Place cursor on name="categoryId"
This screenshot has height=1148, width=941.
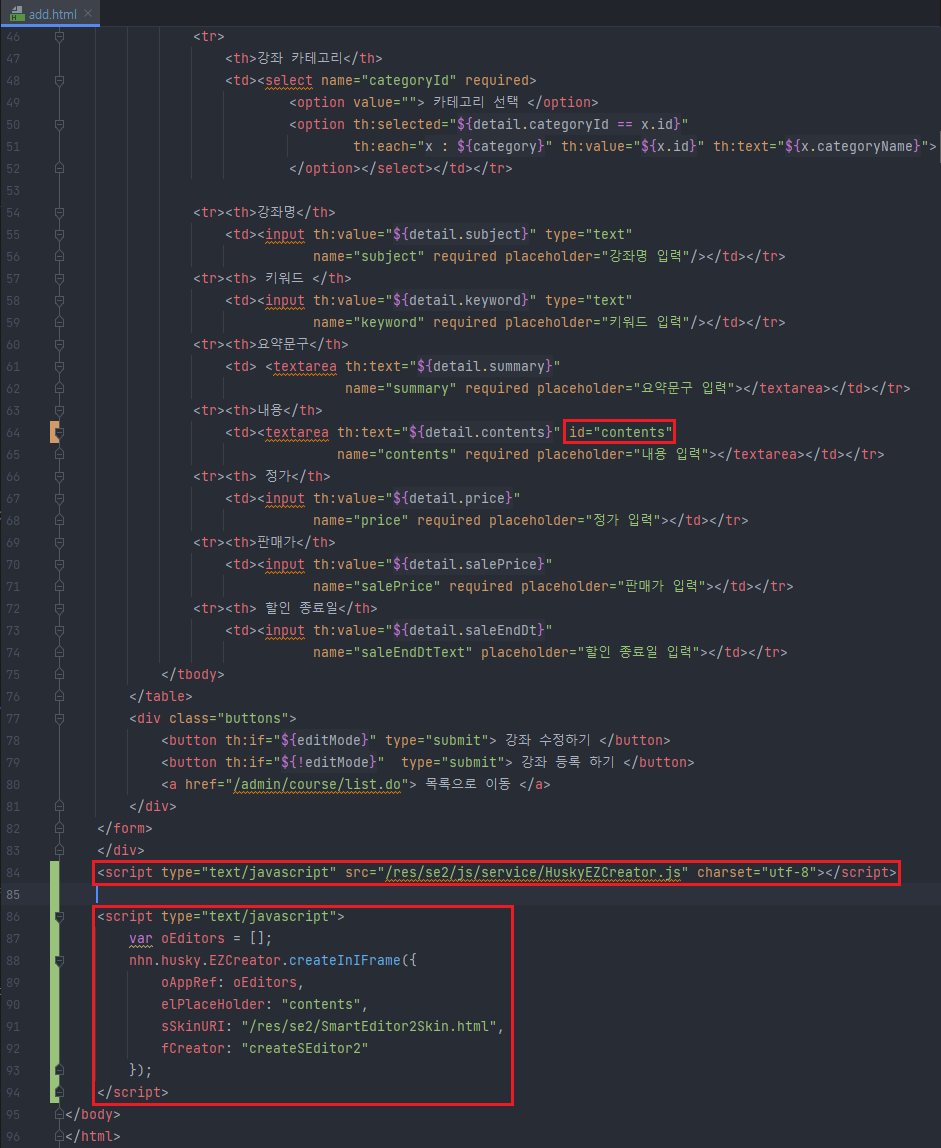pyautogui.click(x=388, y=81)
